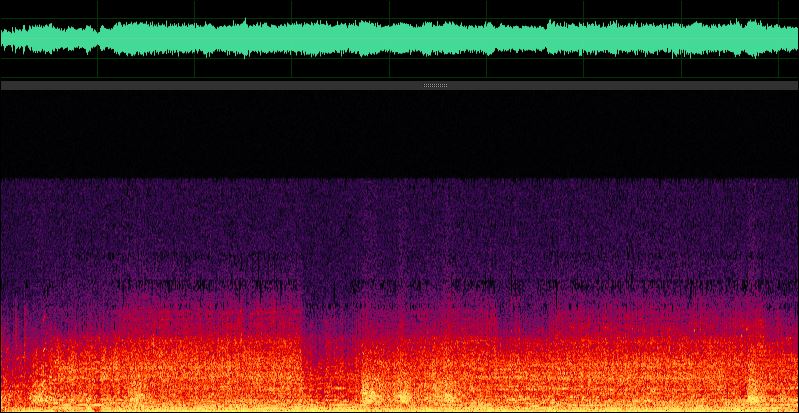Click the end of the green waveform

(794, 39)
